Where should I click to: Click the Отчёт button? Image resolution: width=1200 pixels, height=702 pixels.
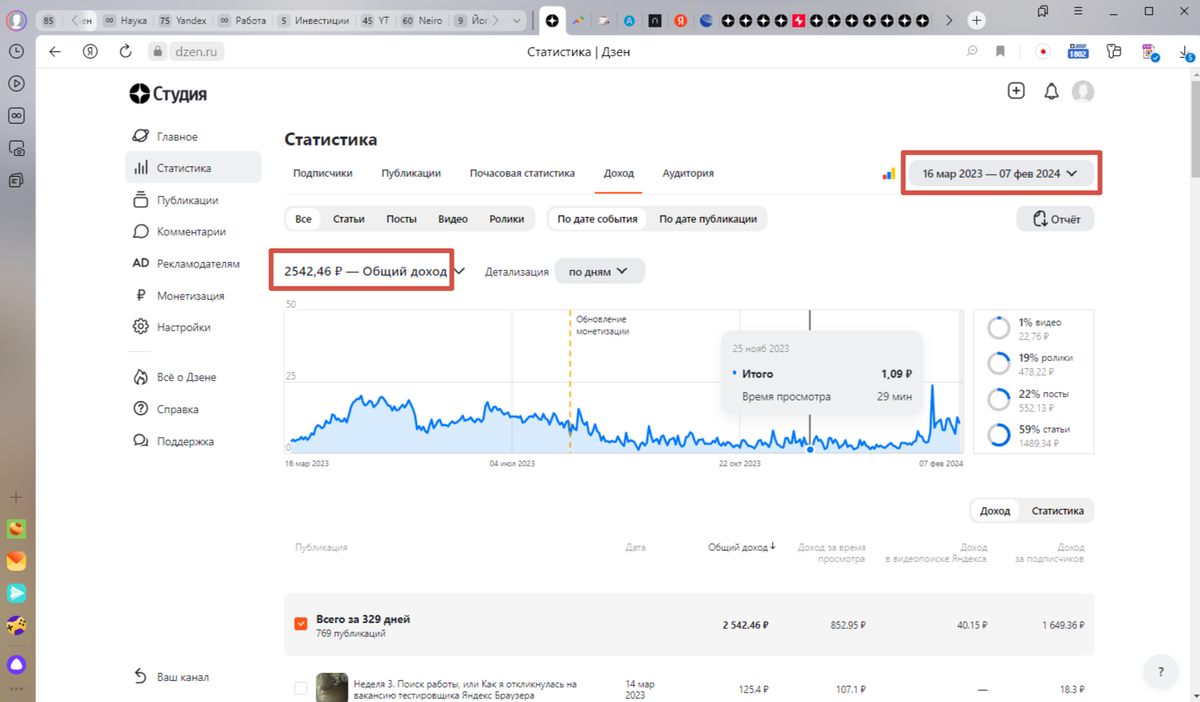click(1056, 219)
